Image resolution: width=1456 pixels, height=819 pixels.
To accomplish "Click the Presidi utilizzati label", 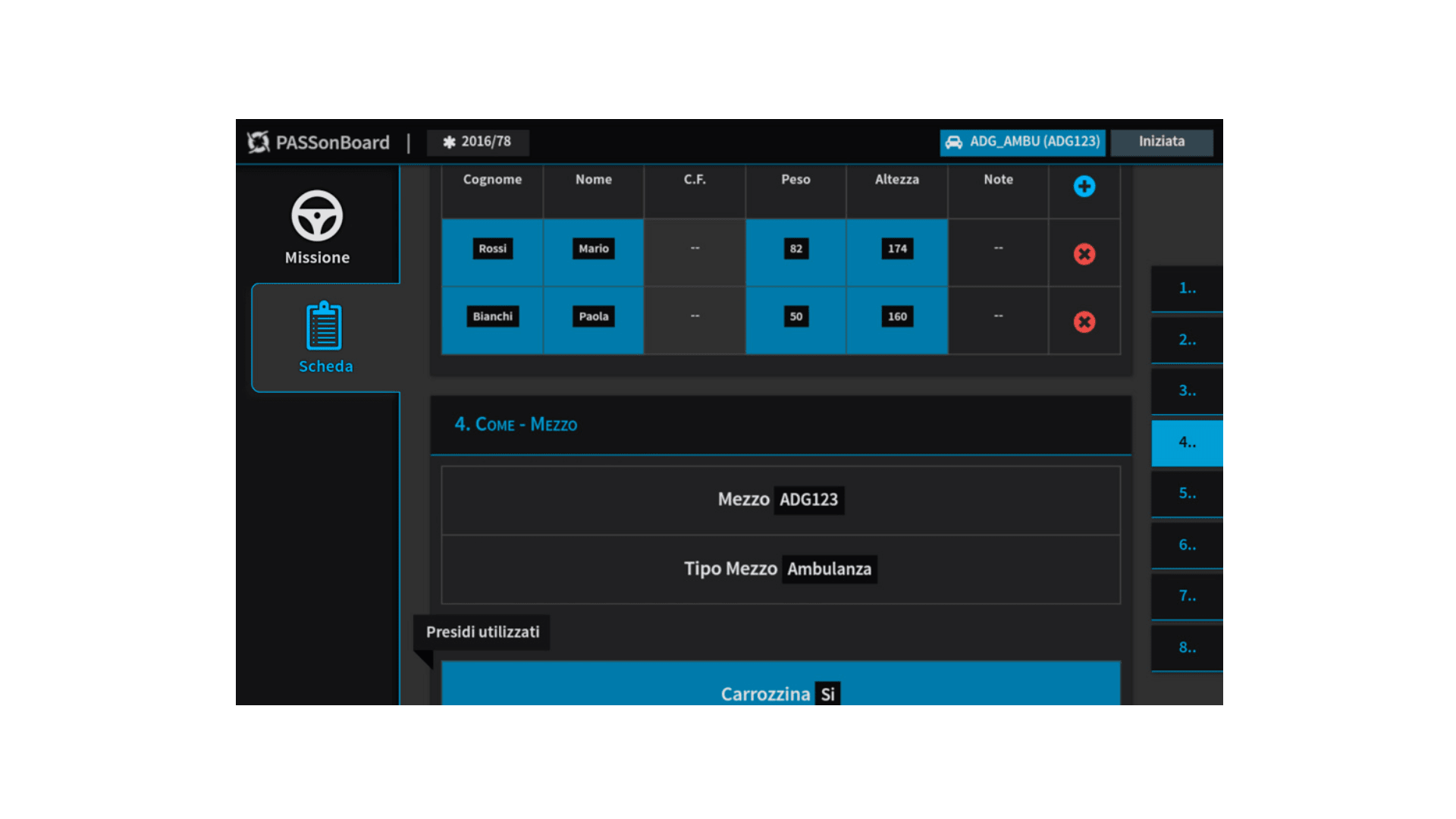I will 482,632.
